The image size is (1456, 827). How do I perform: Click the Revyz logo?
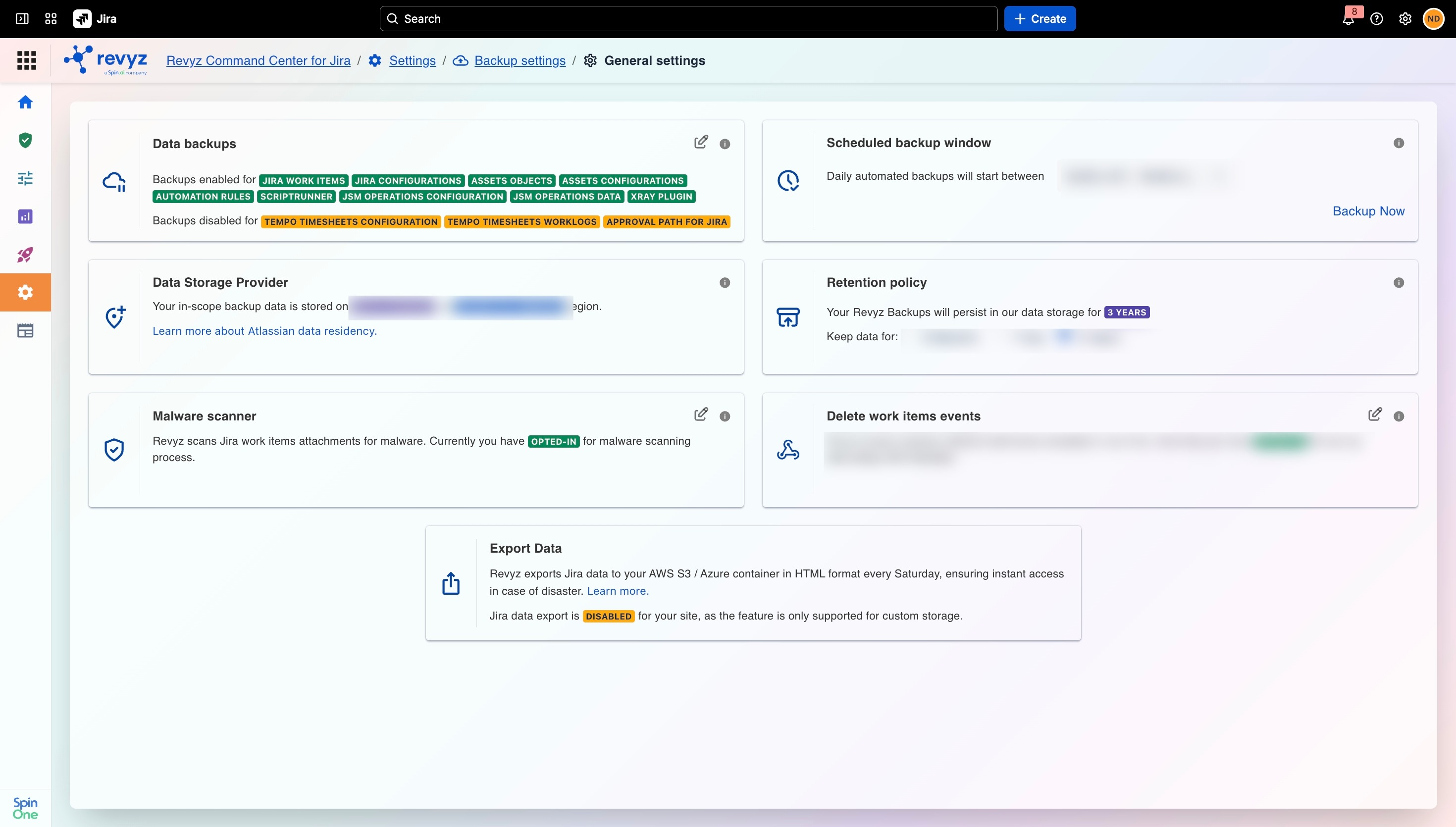(105, 60)
